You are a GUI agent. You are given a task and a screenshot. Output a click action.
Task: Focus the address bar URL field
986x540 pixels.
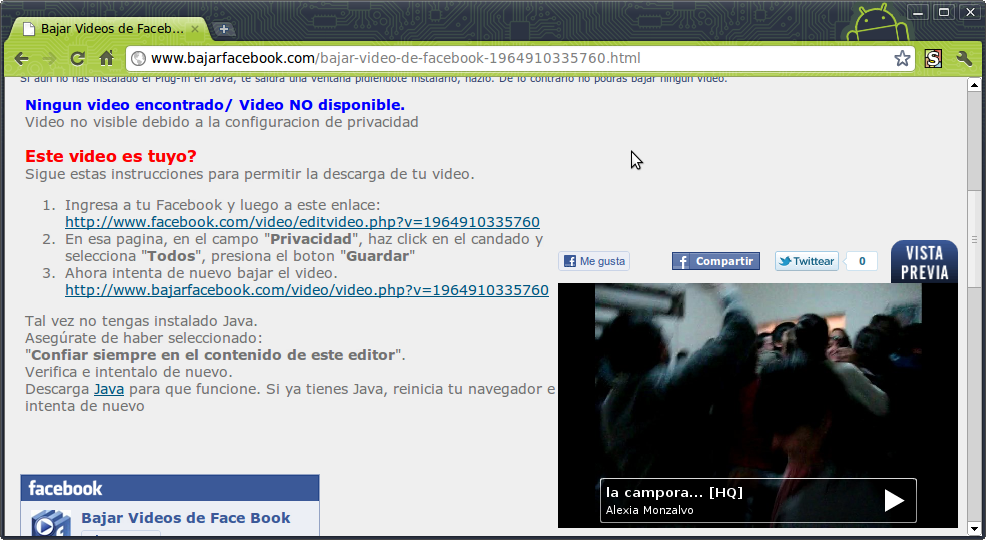pyautogui.click(x=519, y=58)
